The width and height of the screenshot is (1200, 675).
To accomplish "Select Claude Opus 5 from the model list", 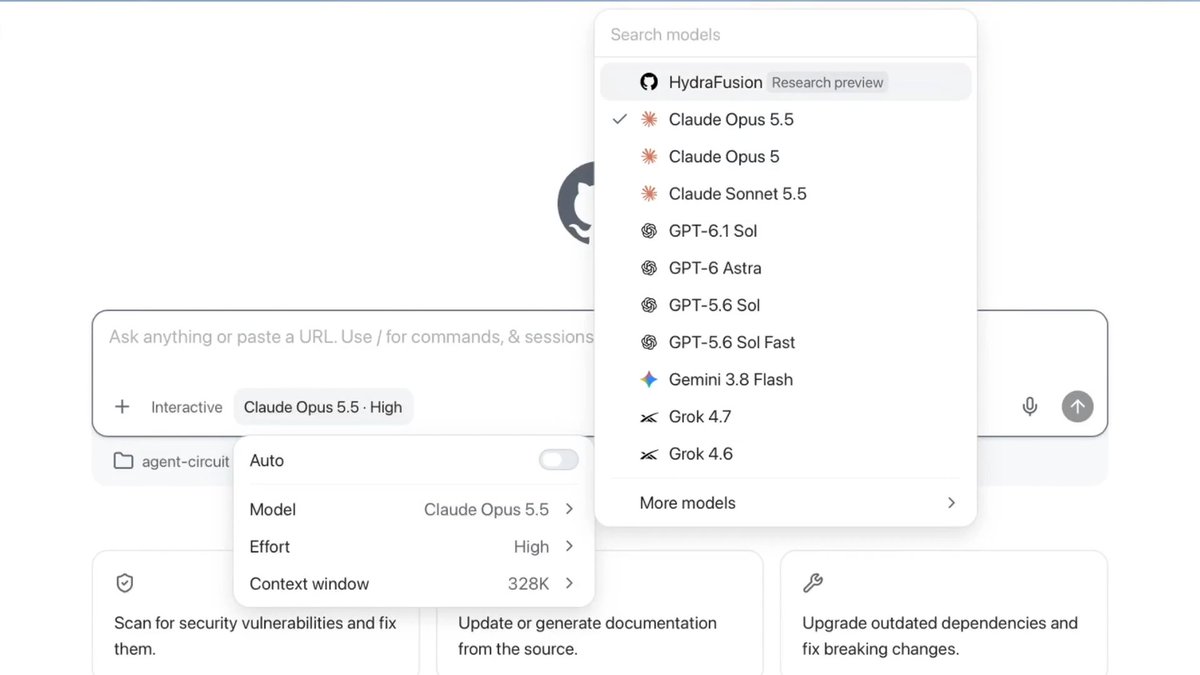I will (786, 156).
